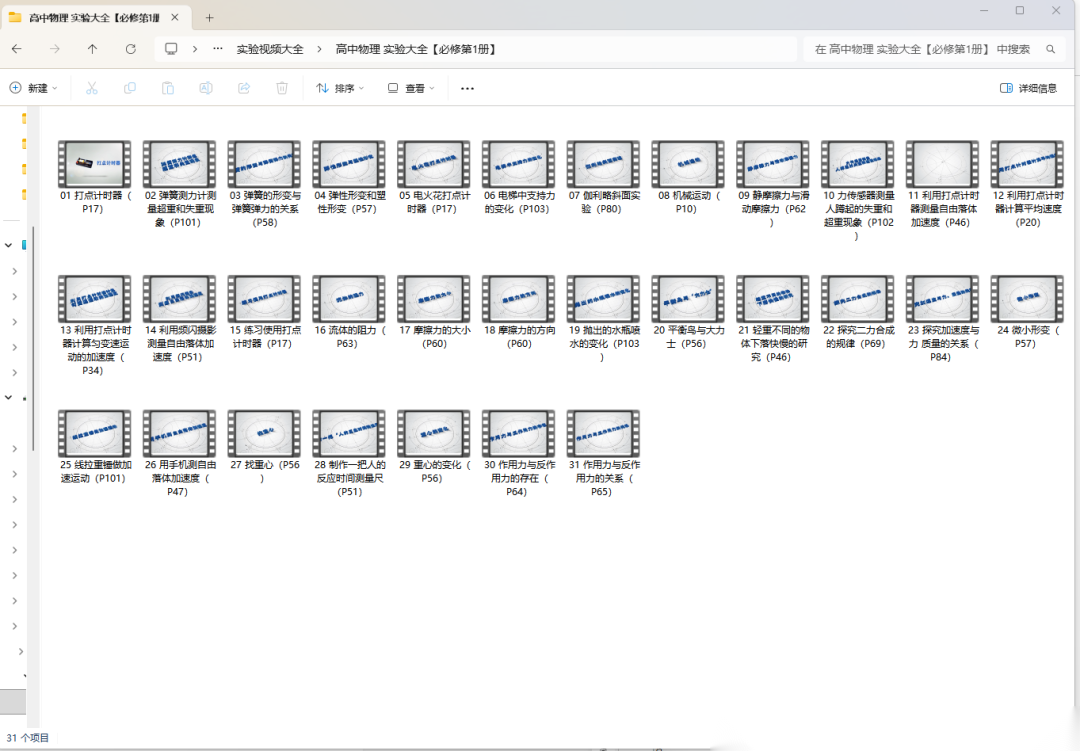Image resolution: width=1080 pixels, height=751 pixels.
Task: Click the Back navigation arrow
Action: coord(17,49)
